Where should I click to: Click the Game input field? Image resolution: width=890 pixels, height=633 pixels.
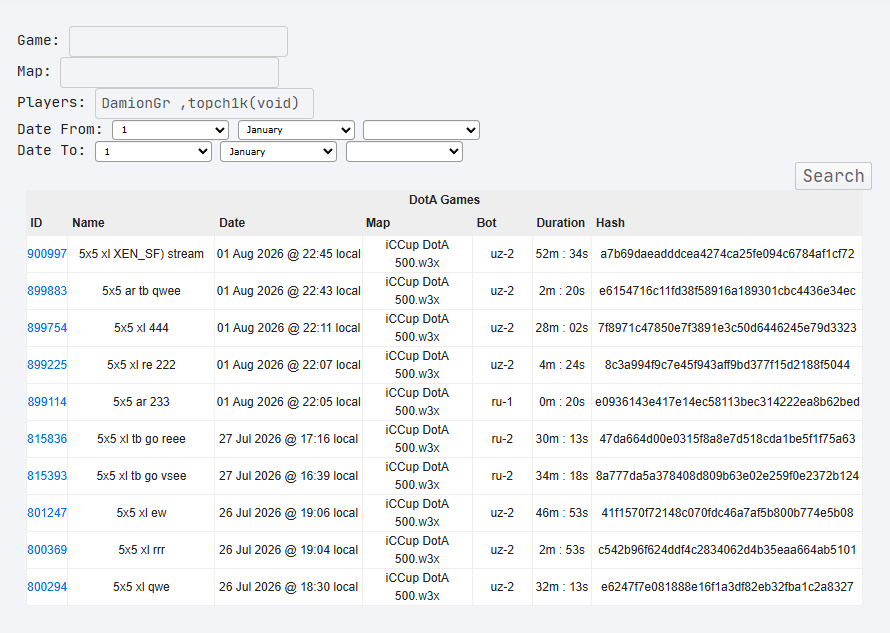pos(178,41)
